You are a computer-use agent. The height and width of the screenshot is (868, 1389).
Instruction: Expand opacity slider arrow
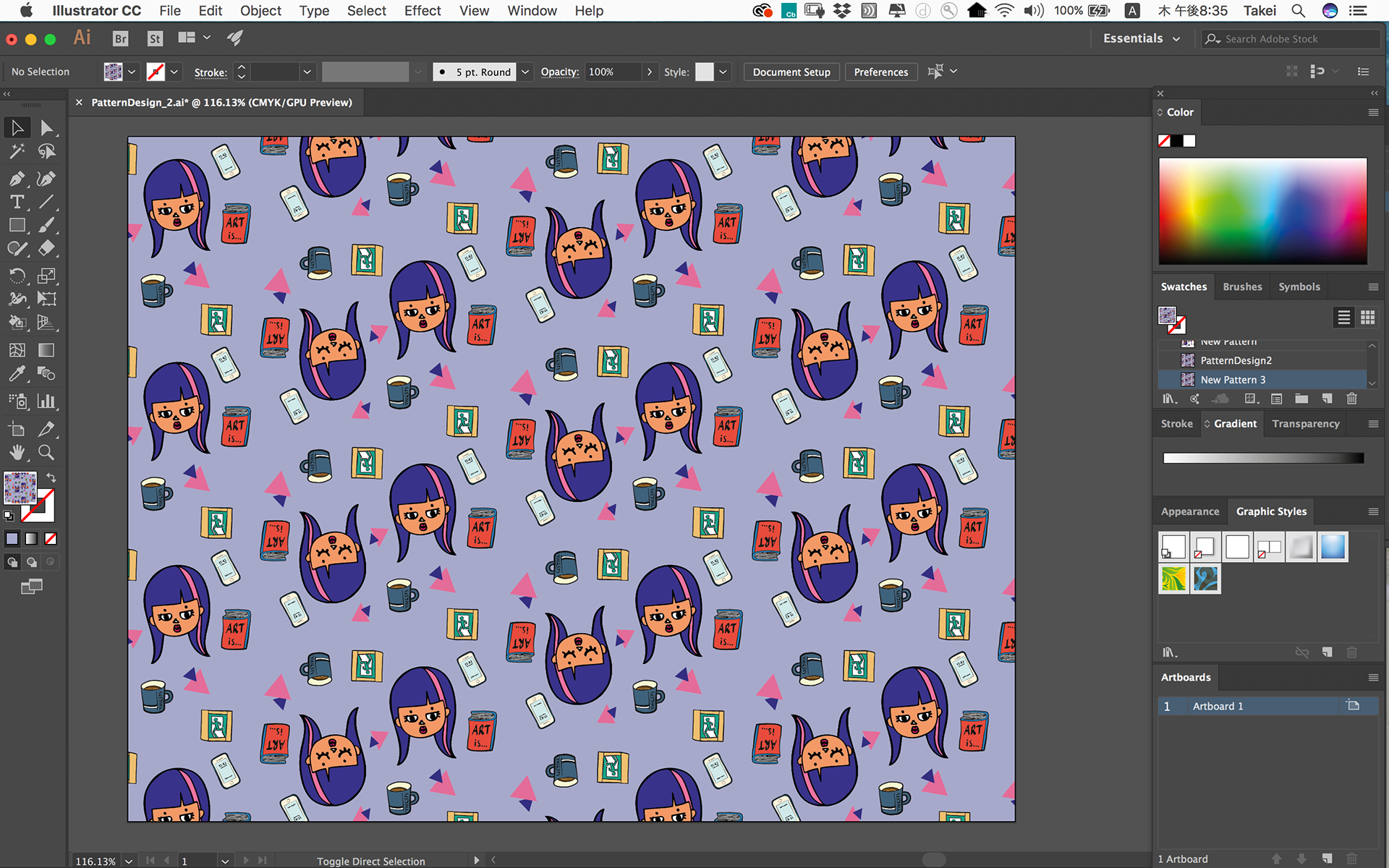[x=650, y=72]
